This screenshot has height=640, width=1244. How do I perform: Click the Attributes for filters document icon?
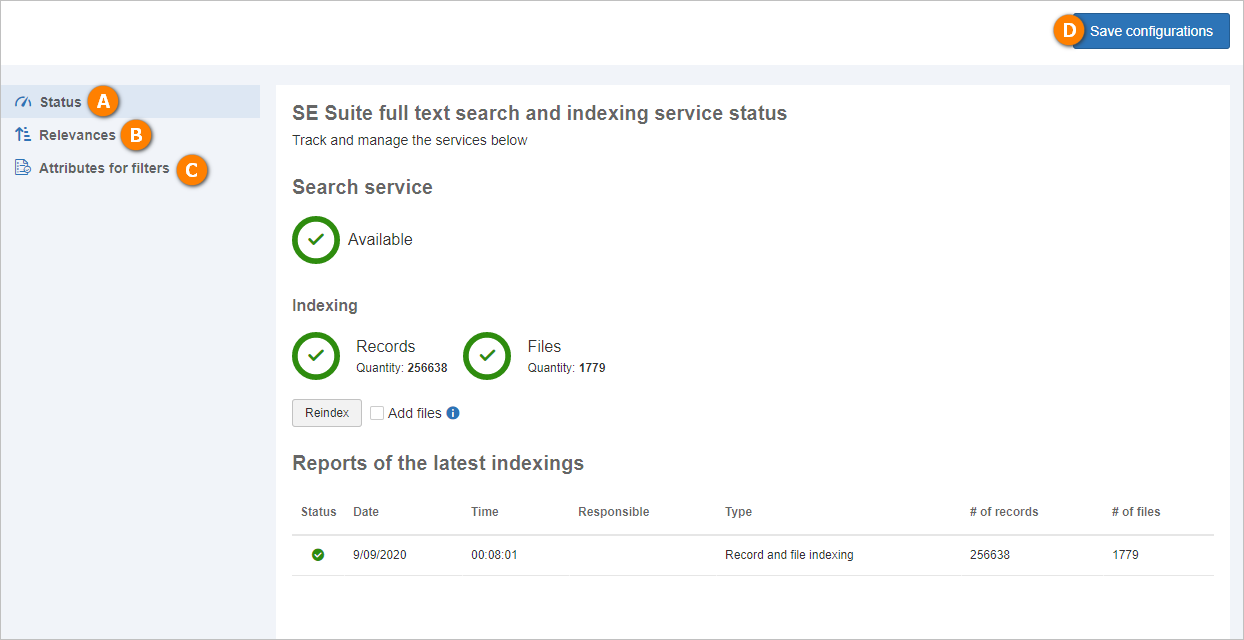pyautogui.click(x=23, y=168)
